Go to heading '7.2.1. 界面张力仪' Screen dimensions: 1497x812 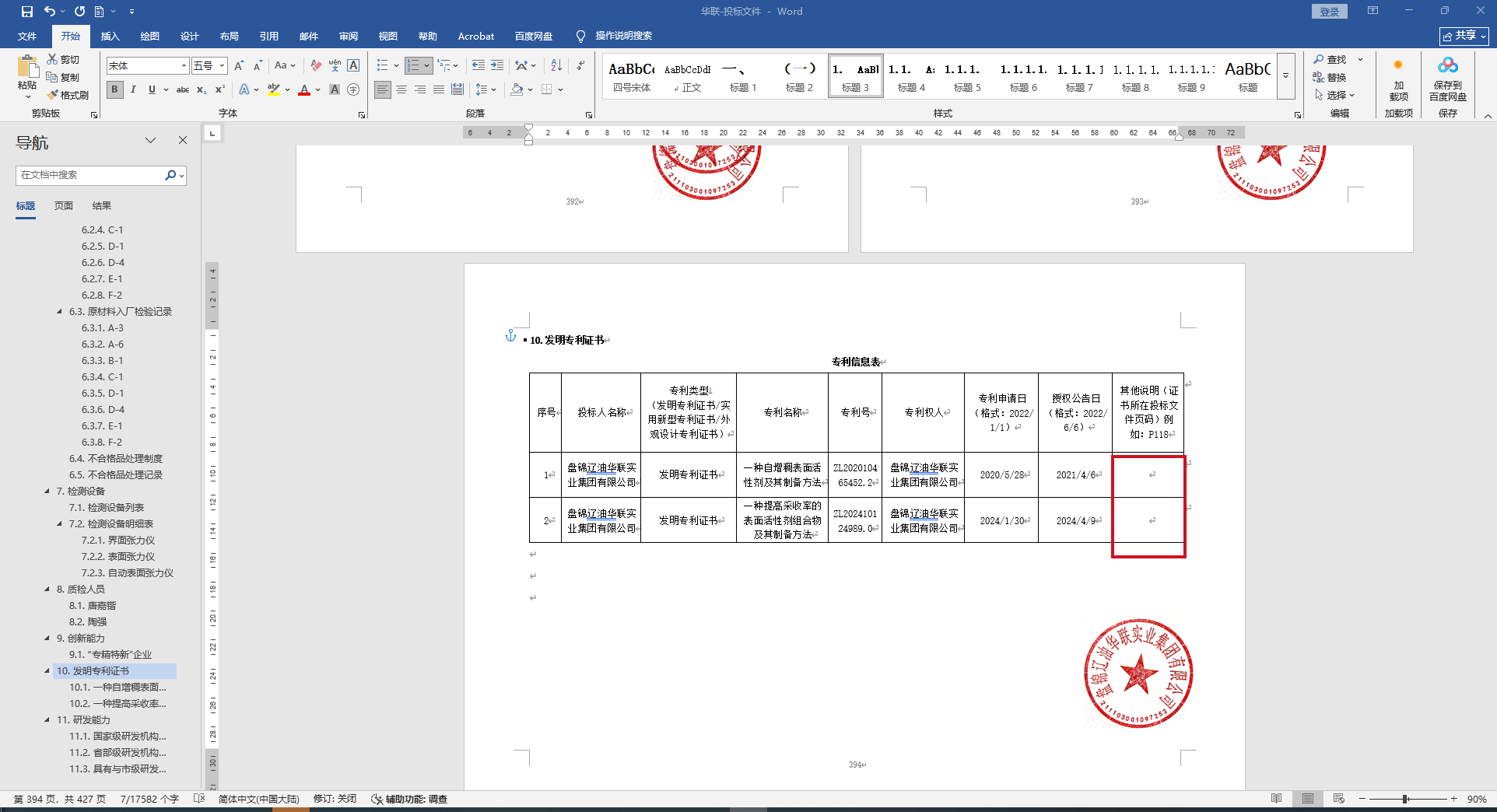(x=117, y=541)
